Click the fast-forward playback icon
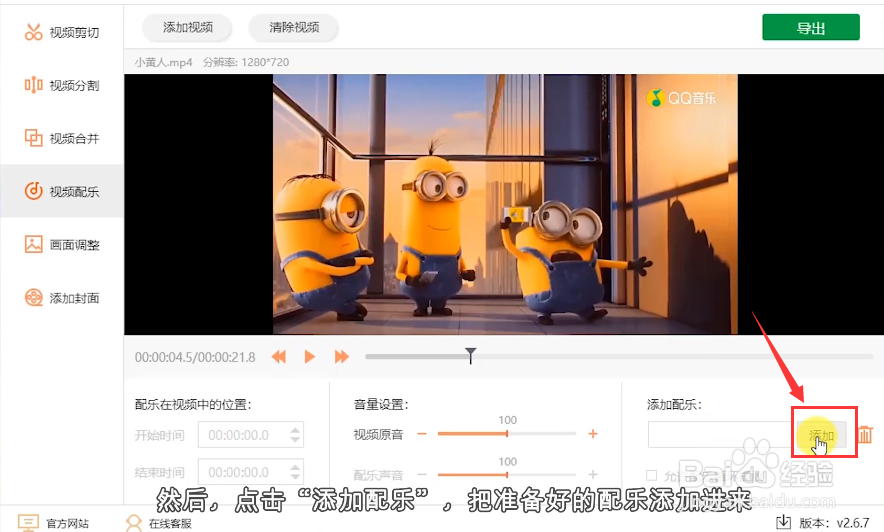 pyautogui.click(x=341, y=356)
